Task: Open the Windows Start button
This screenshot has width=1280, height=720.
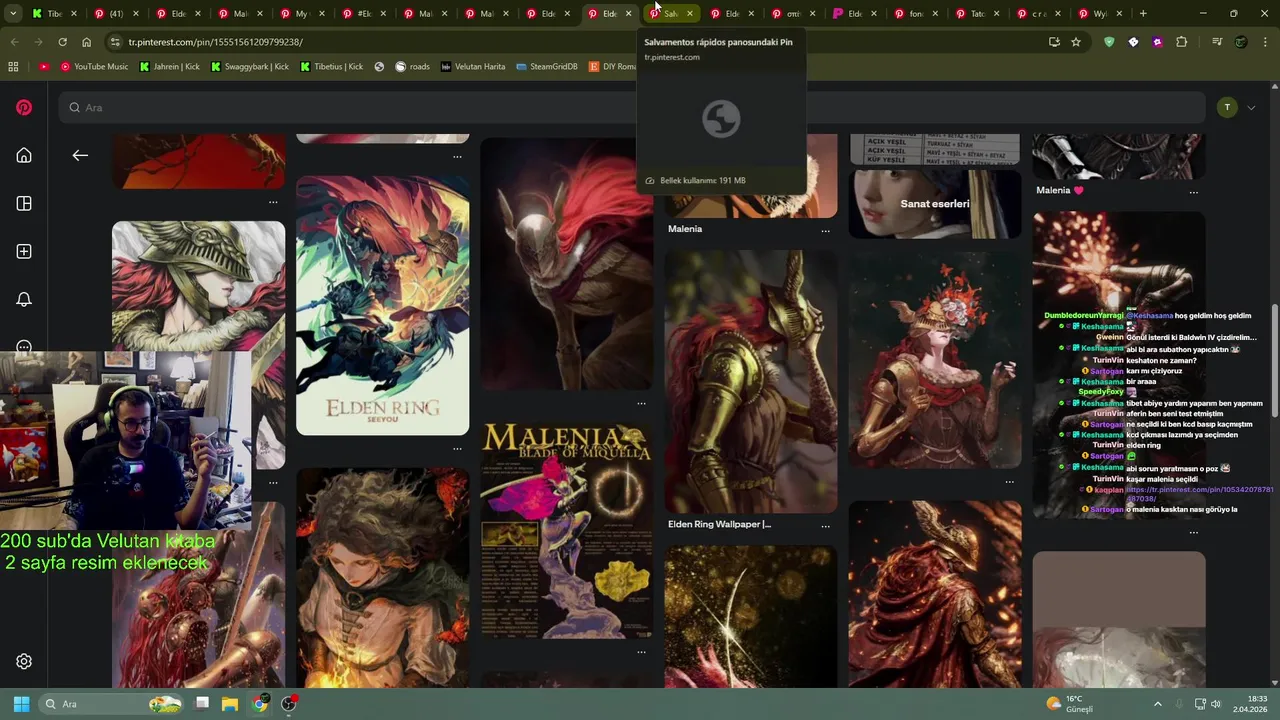Action: 21,704
